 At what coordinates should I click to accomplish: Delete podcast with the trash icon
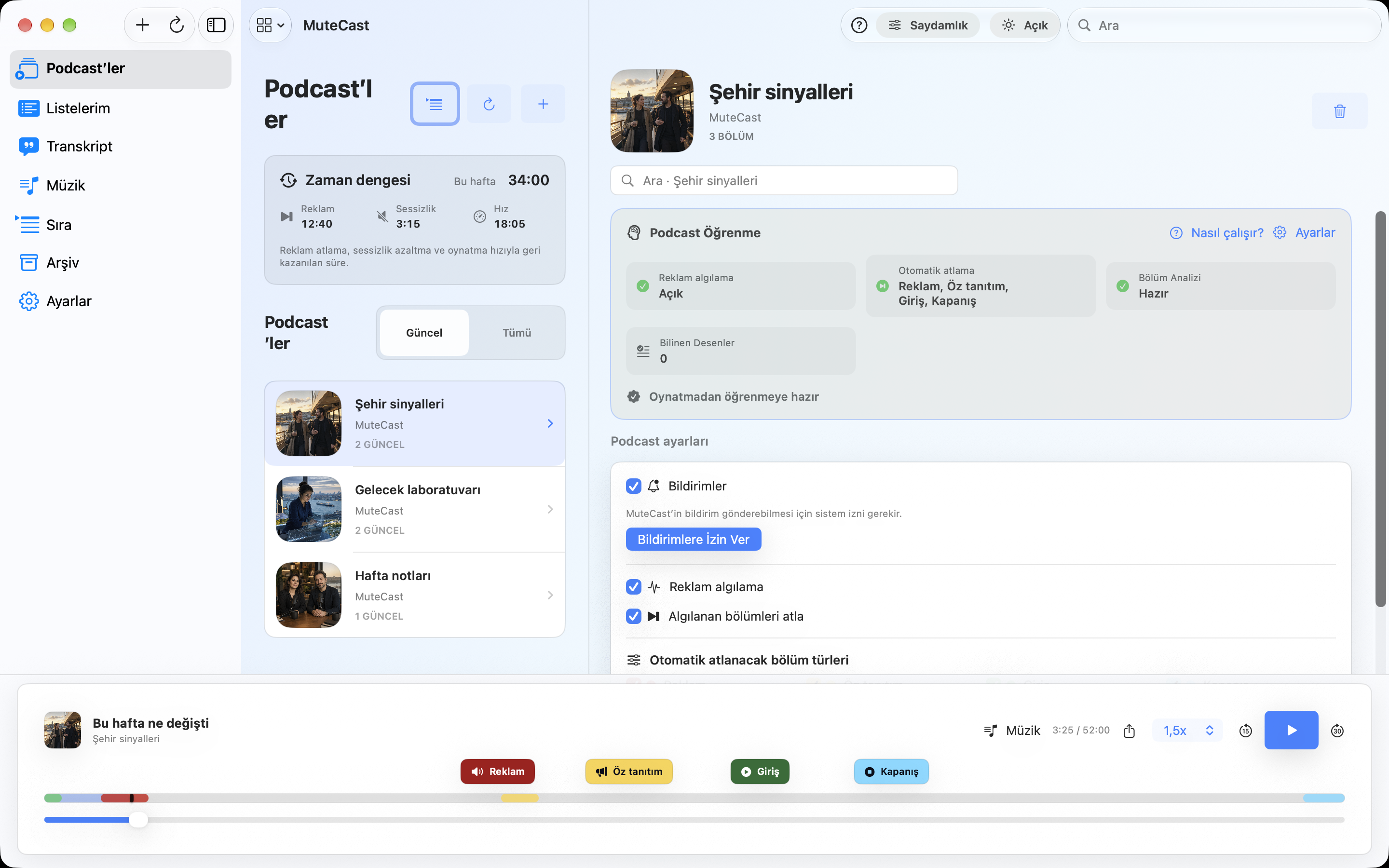(1340, 111)
